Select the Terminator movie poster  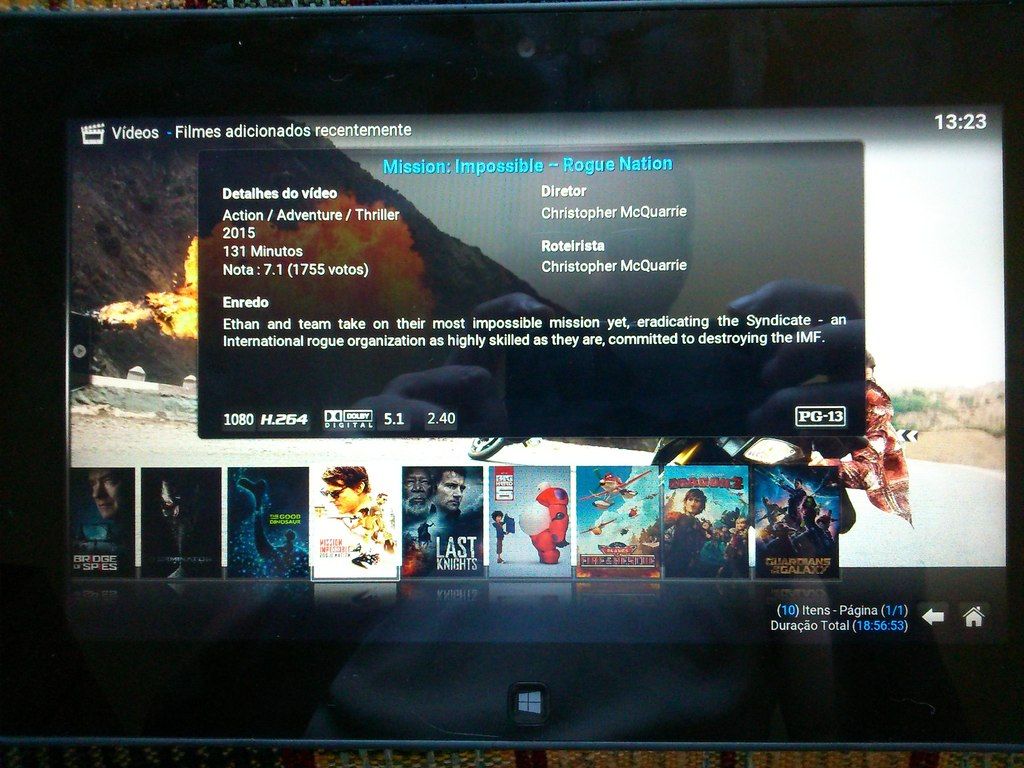181,522
